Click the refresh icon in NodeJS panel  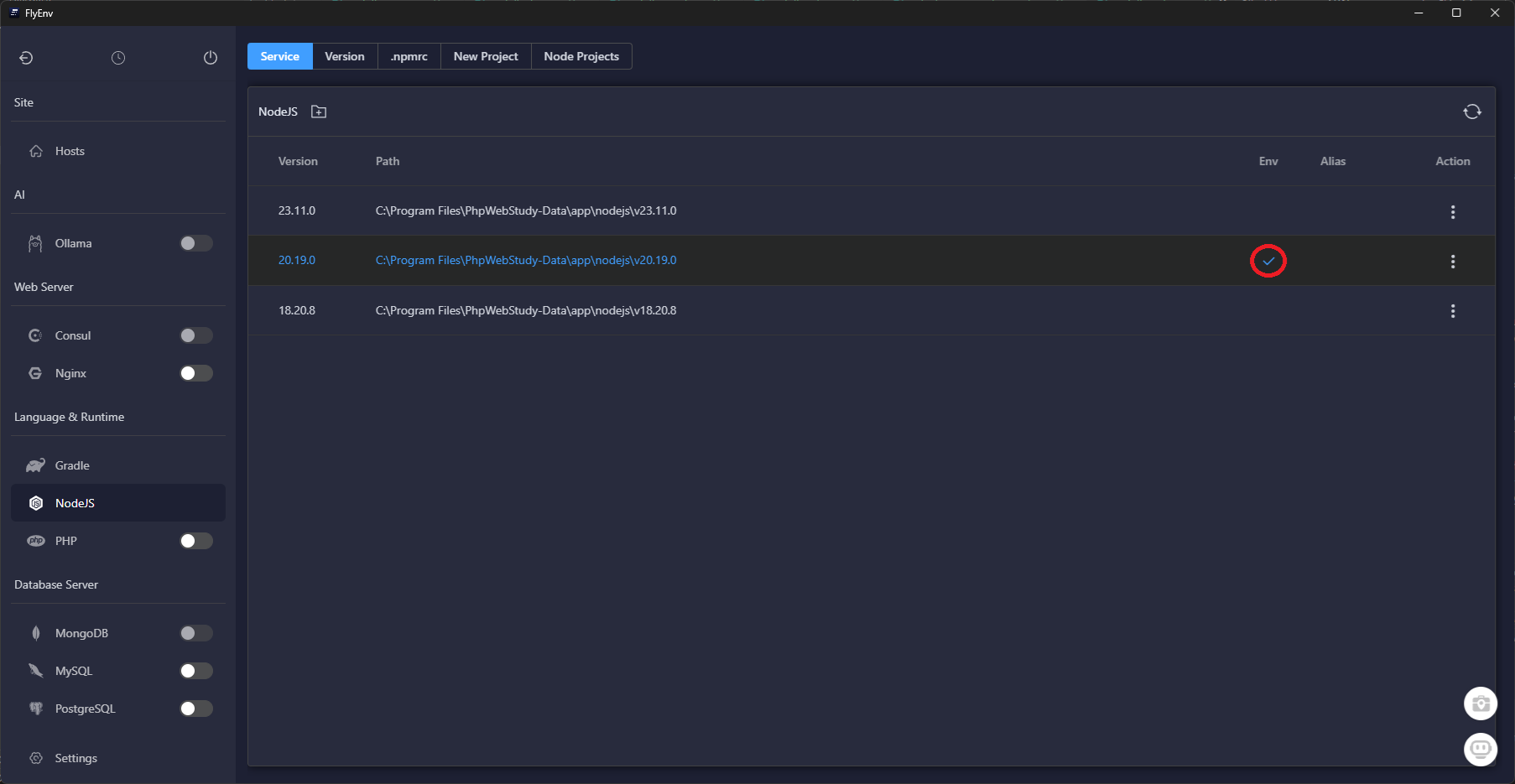[1471, 112]
